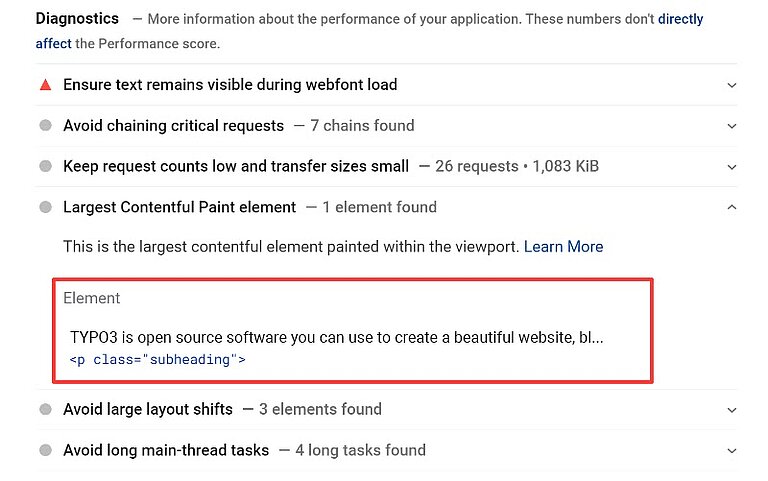Screen dimensions: 768x481
Task: Click gray circle beside Avoid large layout shifts
Action: (x=45, y=410)
